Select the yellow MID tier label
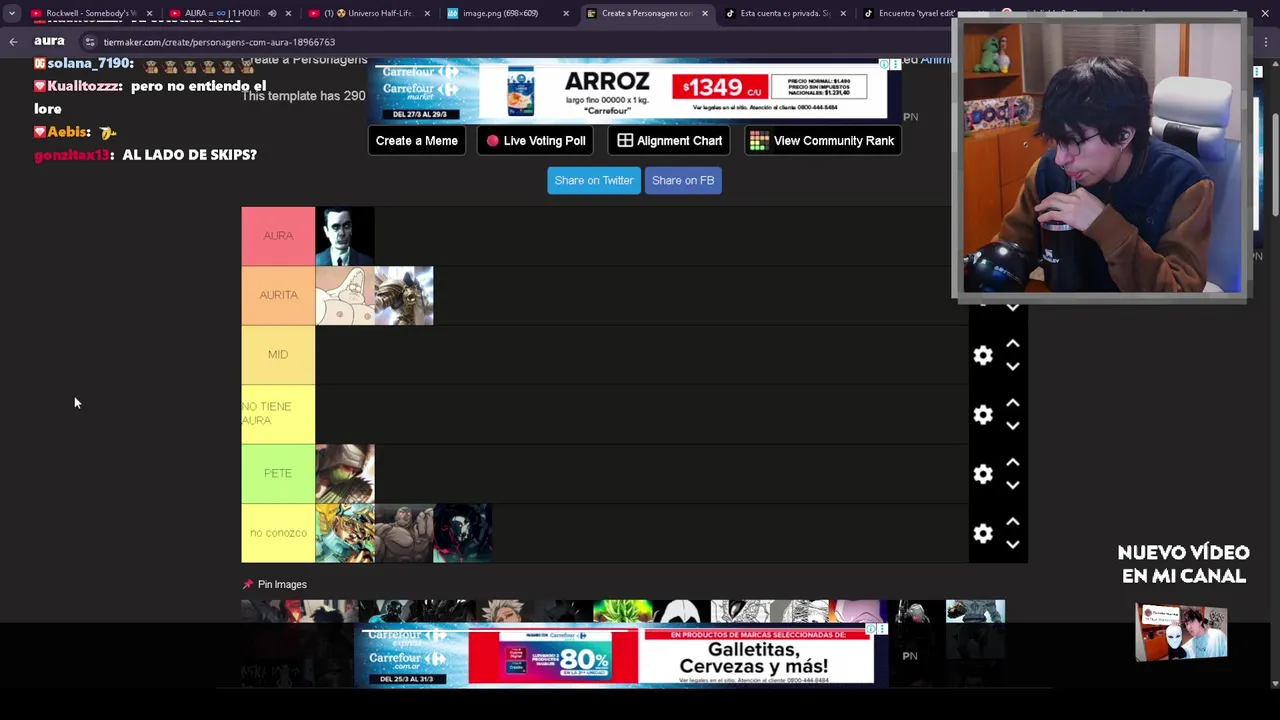 [x=278, y=354]
